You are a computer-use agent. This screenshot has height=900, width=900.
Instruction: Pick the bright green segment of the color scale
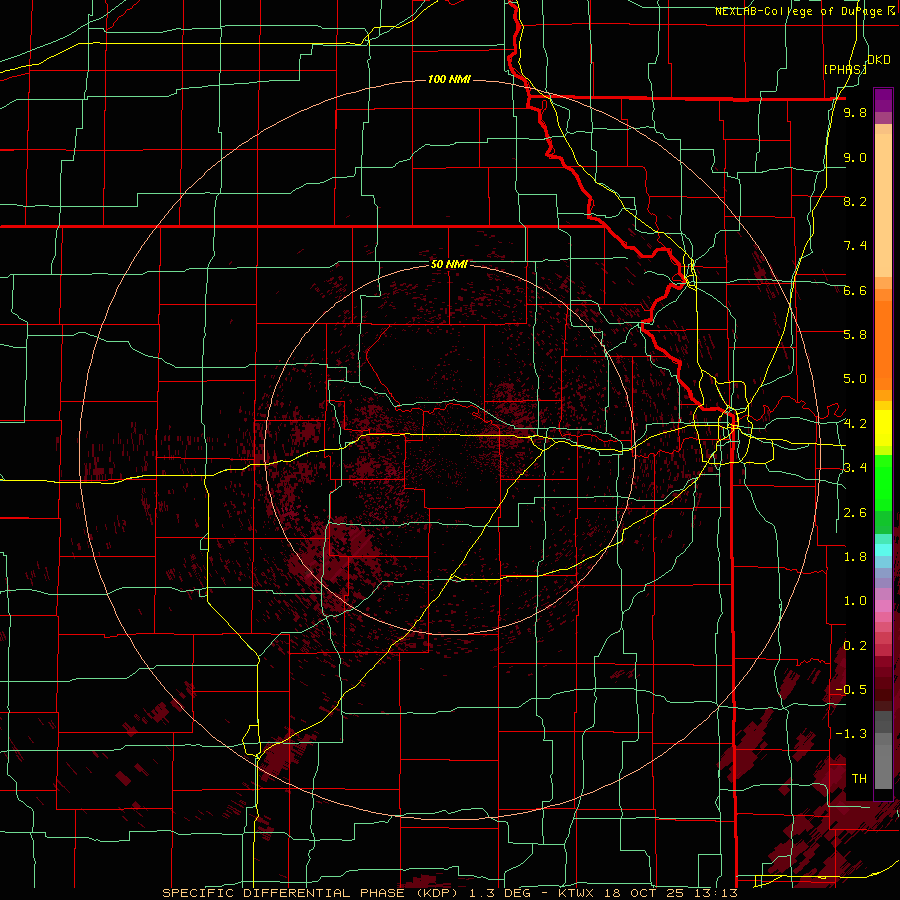(x=883, y=482)
